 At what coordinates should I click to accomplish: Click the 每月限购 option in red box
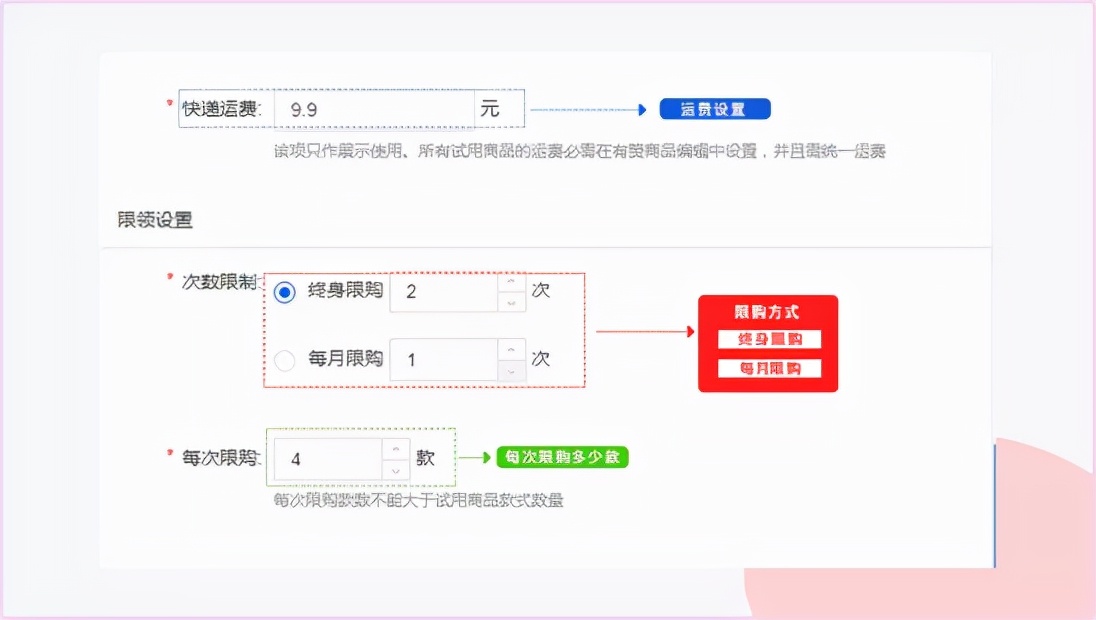(767, 367)
